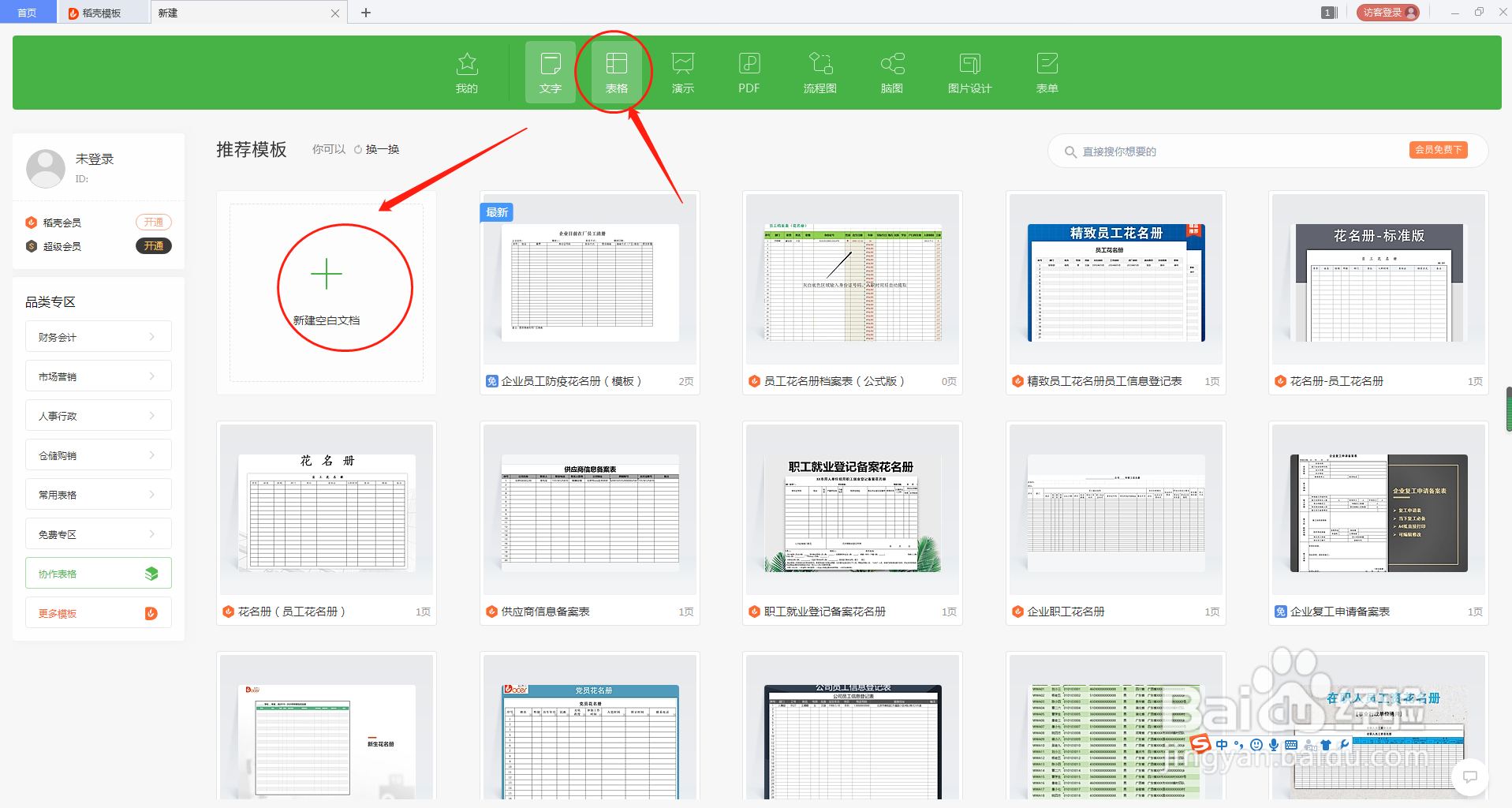Image resolution: width=1512 pixels, height=808 pixels.
Task: Open the PDF tool
Action: [x=747, y=72]
